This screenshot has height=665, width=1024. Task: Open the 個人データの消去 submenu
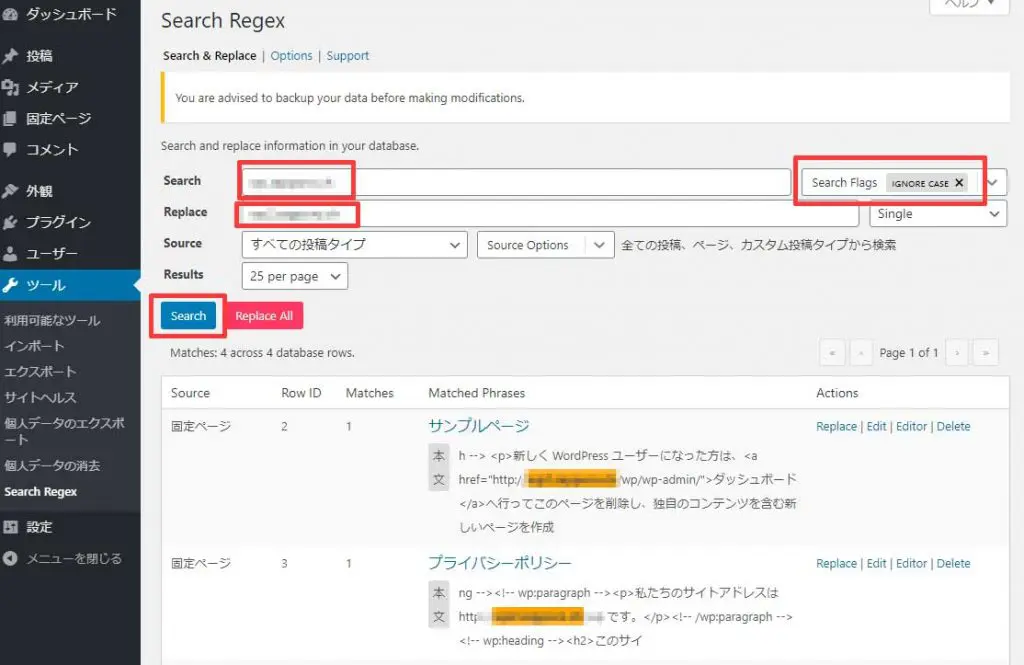(x=52, y=465)
